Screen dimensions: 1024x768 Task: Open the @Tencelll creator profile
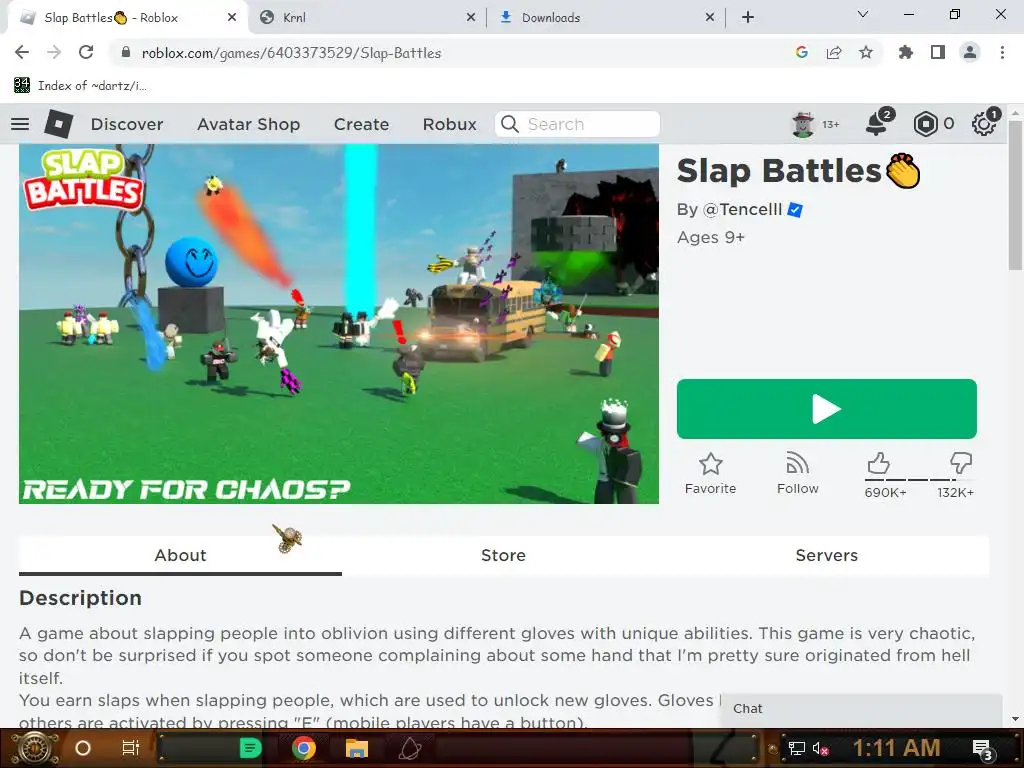coord(742,210)
